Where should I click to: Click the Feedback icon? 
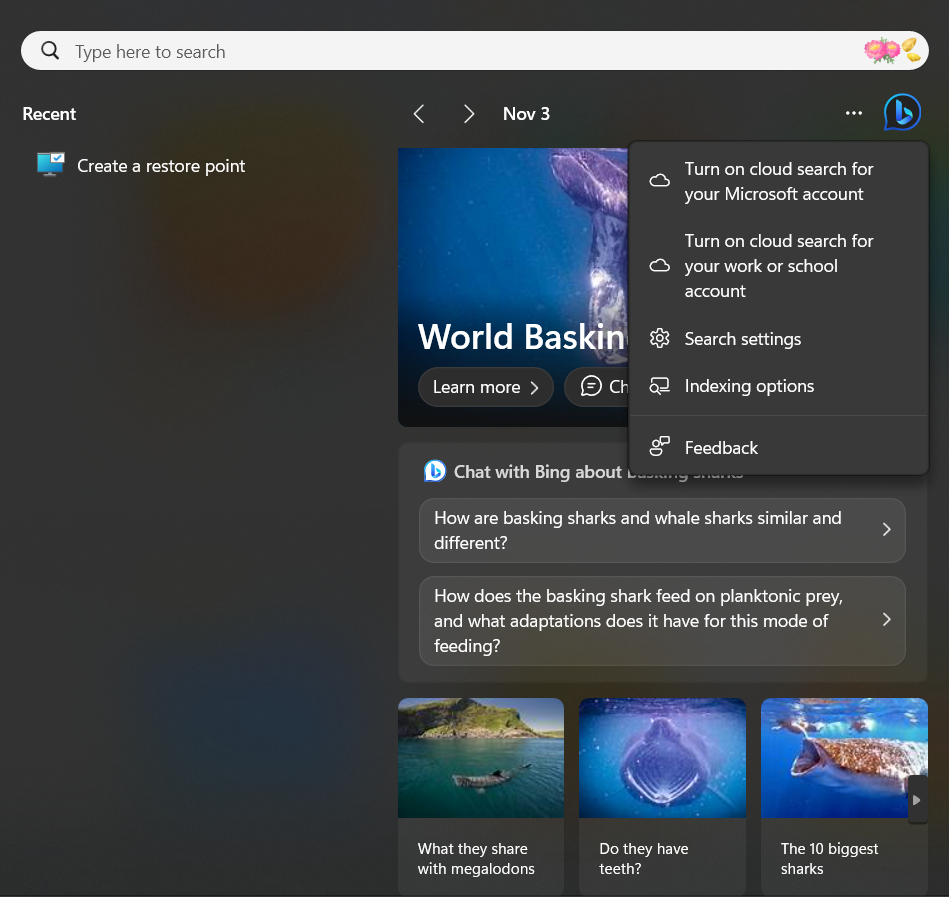coord(659,446)
